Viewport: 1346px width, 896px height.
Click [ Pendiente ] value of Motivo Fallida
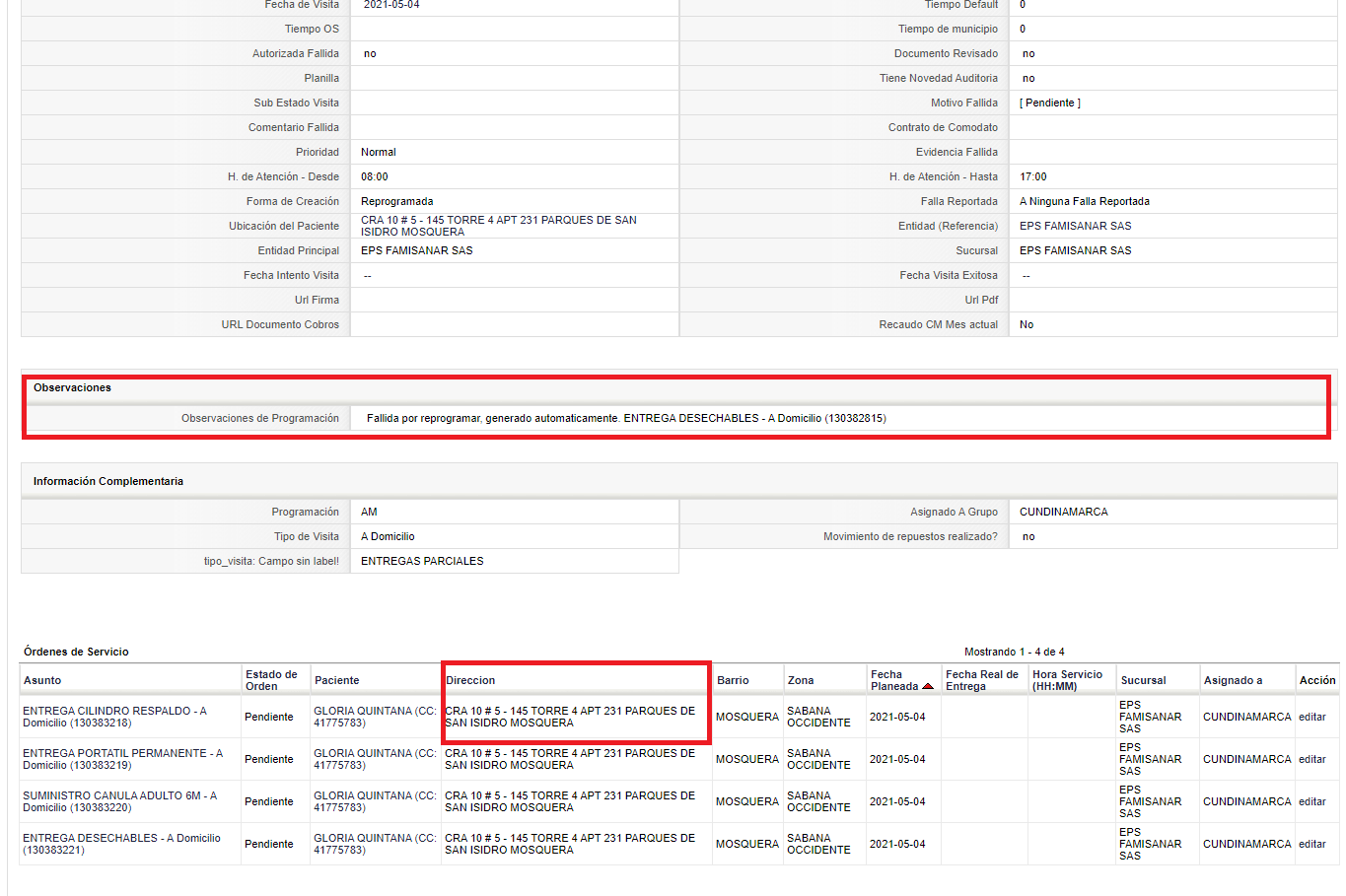pyautogui.click(x=1050, y=103)
